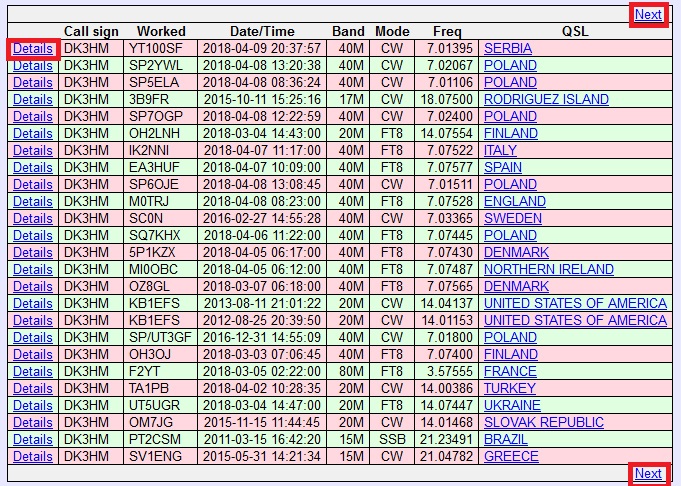Click the FINLAND link in the OH2LNH row
Screen dimensions: 681x486
(x=511, y=133)
